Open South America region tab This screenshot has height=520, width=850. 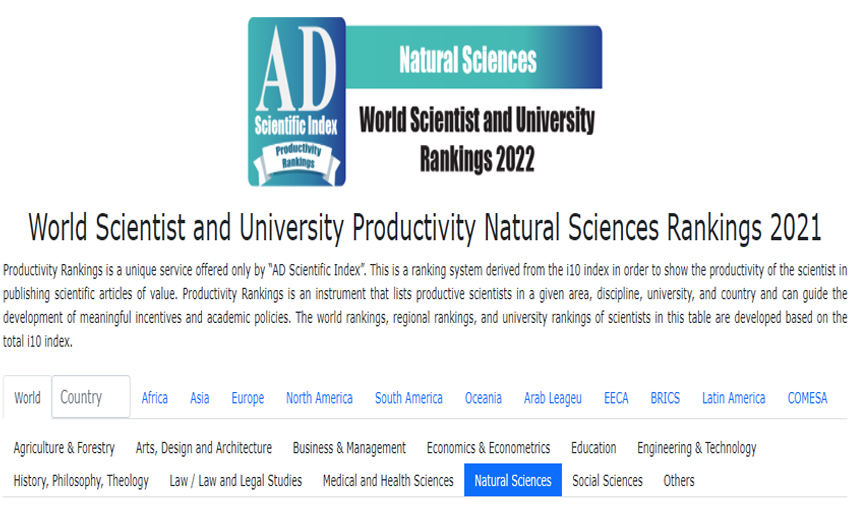click(x=408, y=398)
